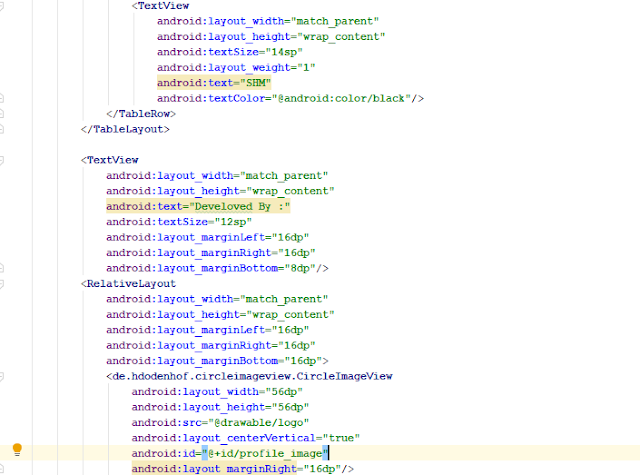Click layout_width="match_parent" right under <RelativeLayout
The width and height of the screenshot is (640, 475).
pyautogui.click(x=217, y=299)
